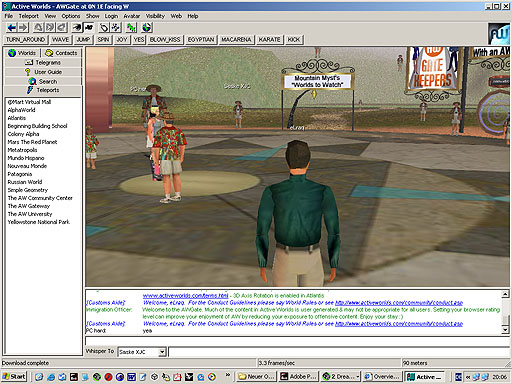Open the Teleport menu

pyautogui.click(x=28, y=16)
